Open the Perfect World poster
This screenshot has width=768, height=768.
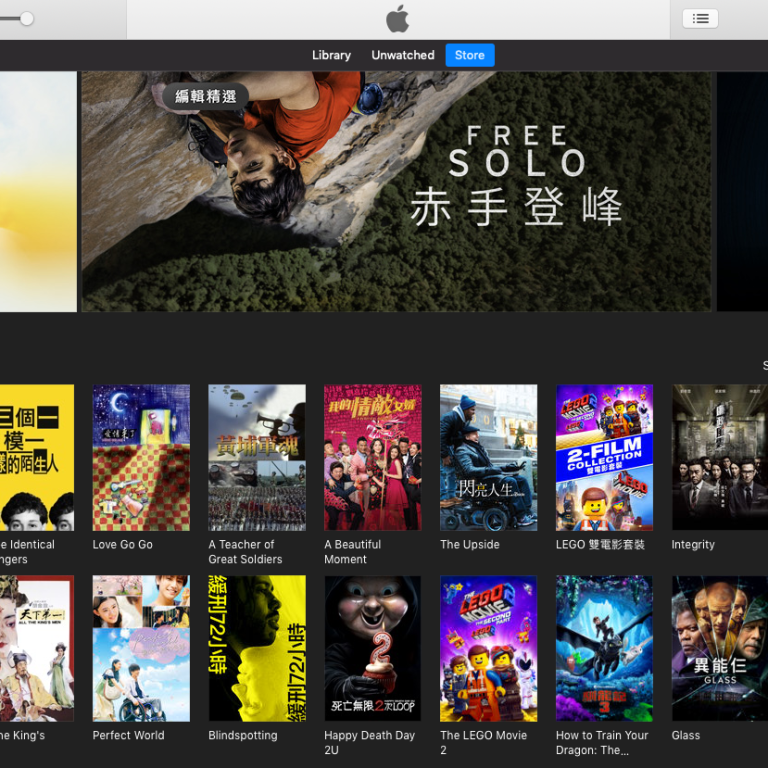coord(141,648)
